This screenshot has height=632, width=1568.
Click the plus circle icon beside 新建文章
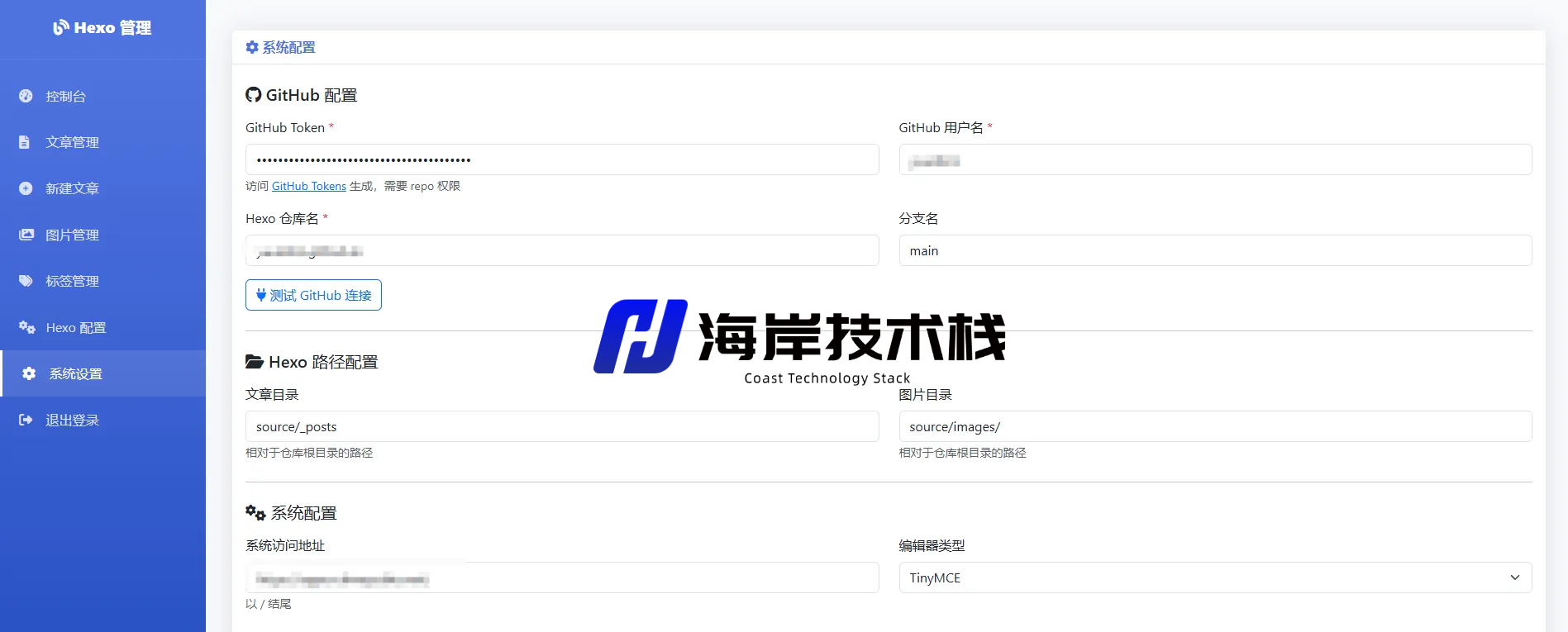point(26,188)
